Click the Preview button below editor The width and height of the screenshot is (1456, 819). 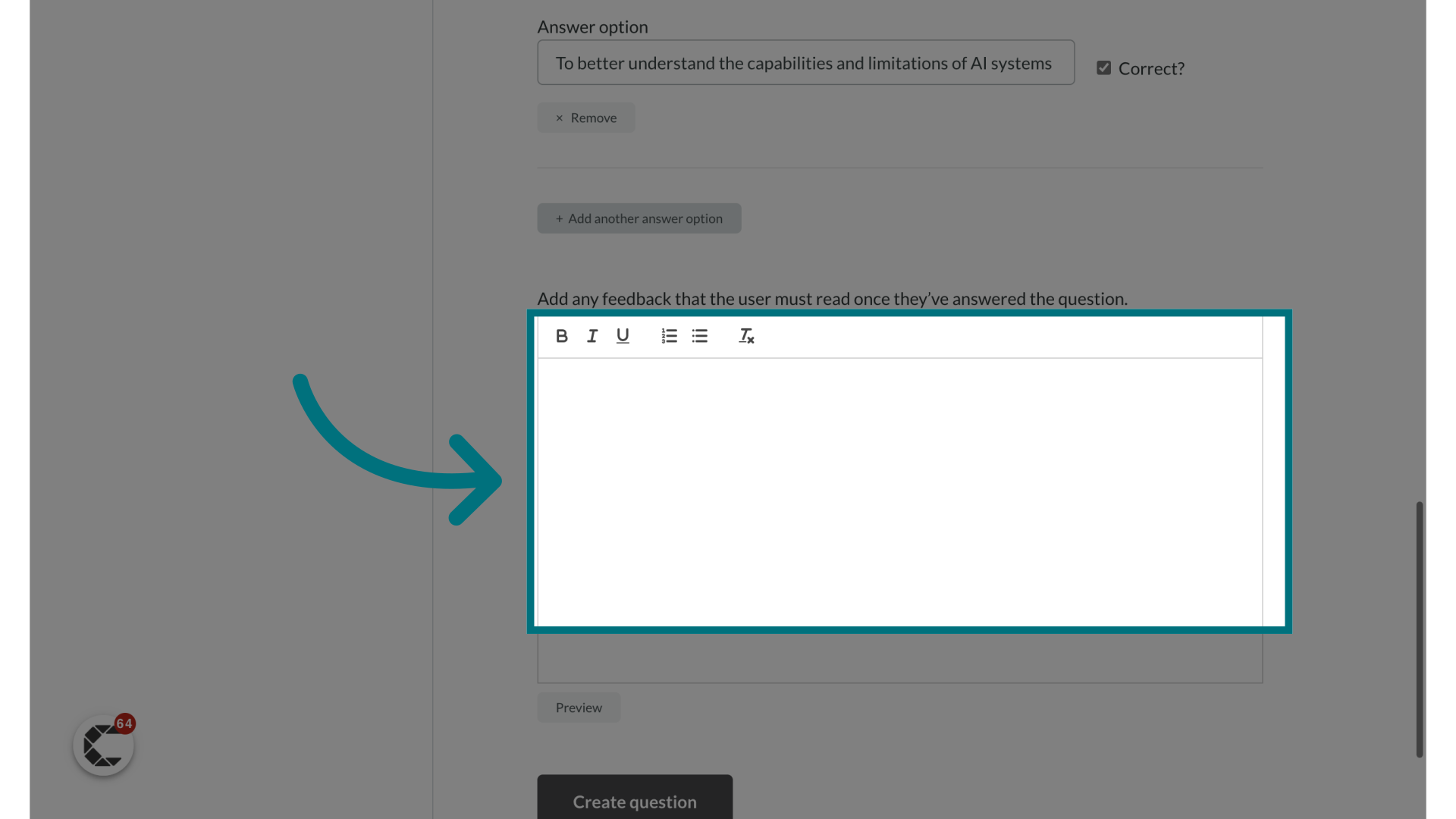tap(579, 707)
